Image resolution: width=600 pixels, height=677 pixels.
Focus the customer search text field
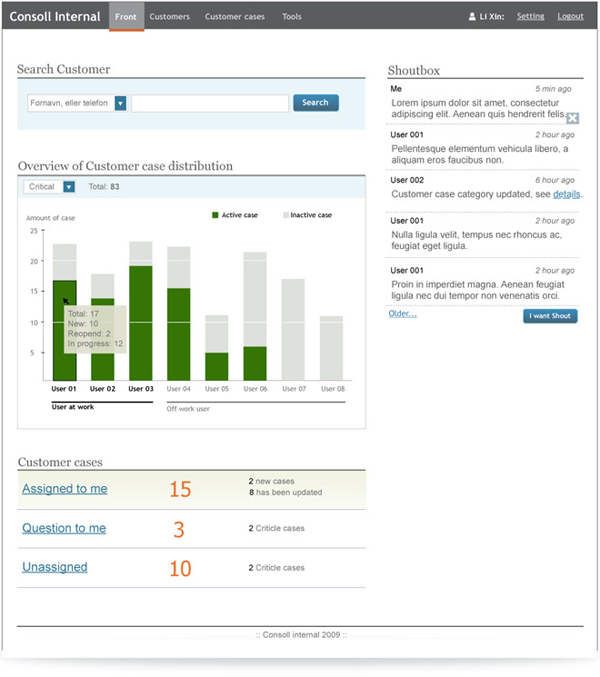coord(210,103)
